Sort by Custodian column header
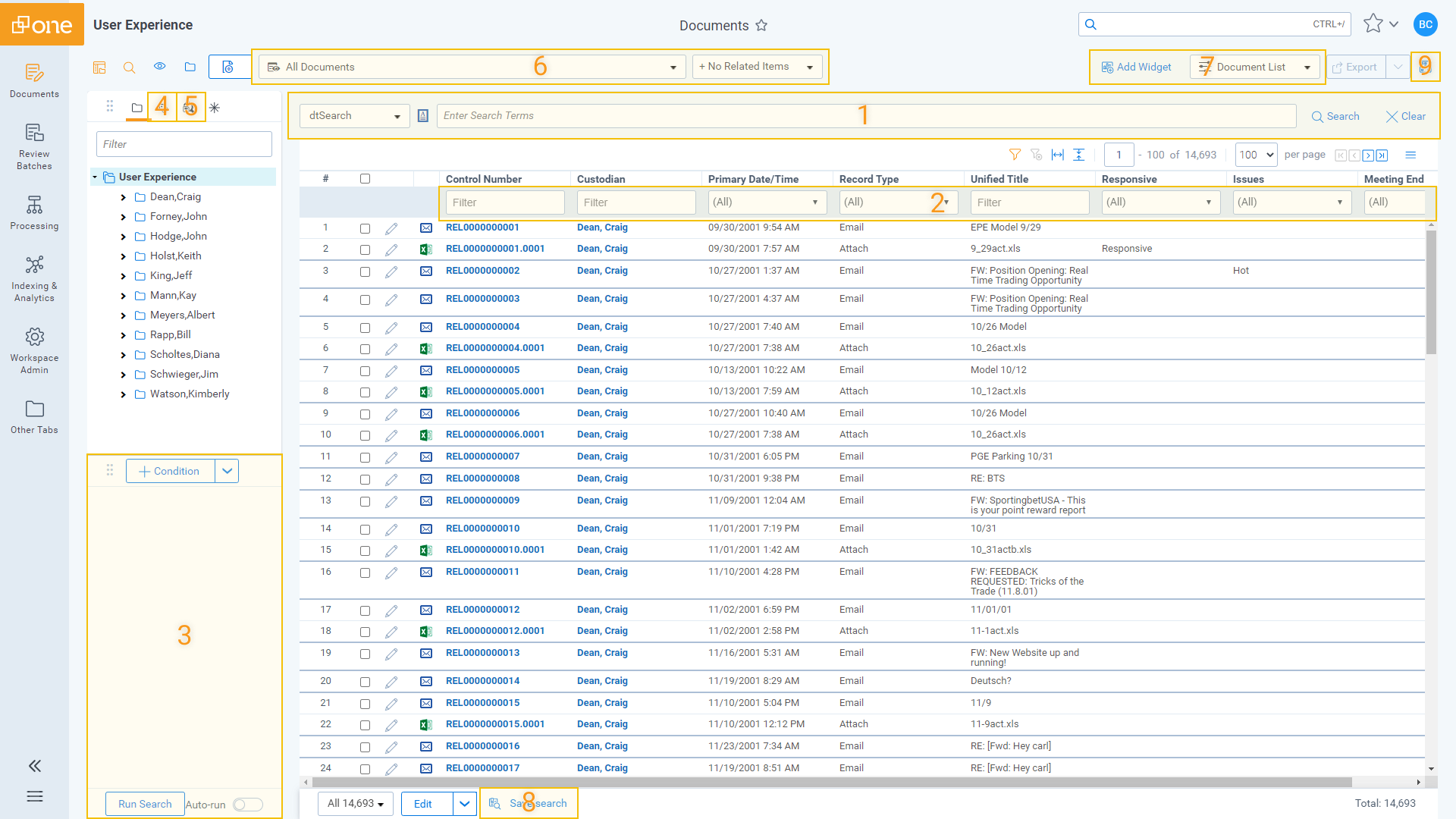Viewport: 1456px width, 819px height. pyautogui.click(x=601, y=180)
